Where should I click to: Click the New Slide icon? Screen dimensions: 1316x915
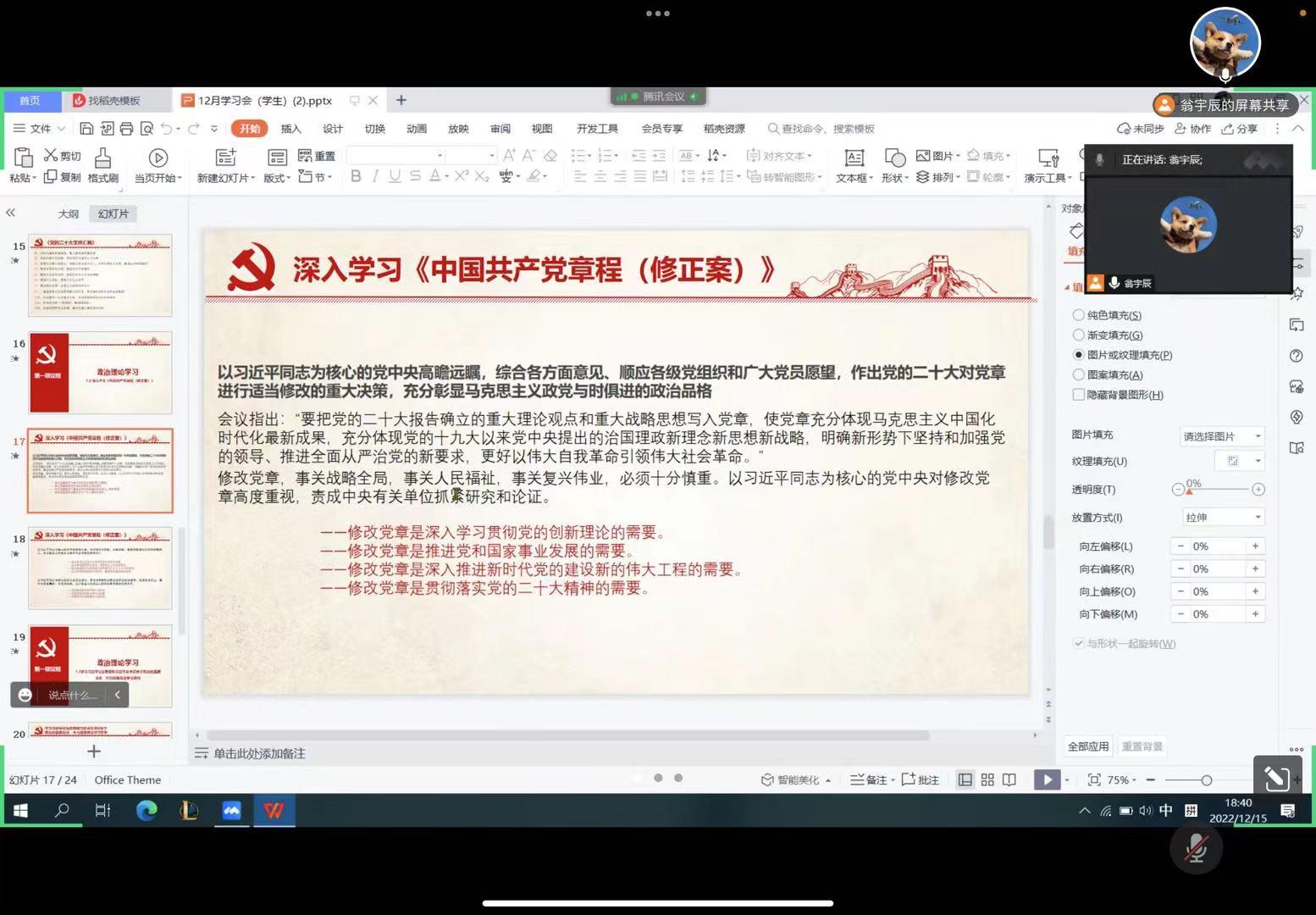[x=225, y=158]
